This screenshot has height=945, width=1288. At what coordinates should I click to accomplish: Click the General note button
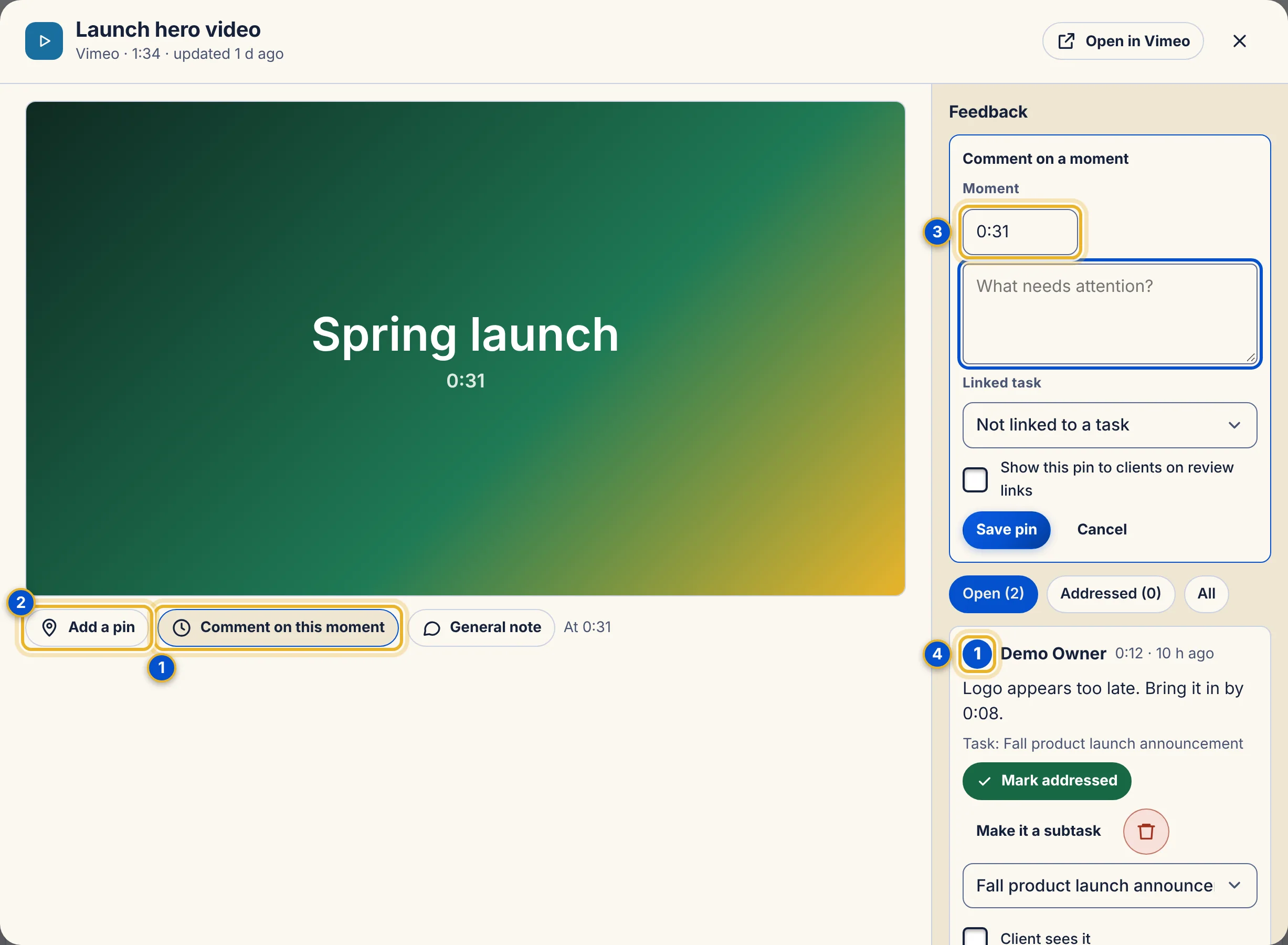point(482,627)
